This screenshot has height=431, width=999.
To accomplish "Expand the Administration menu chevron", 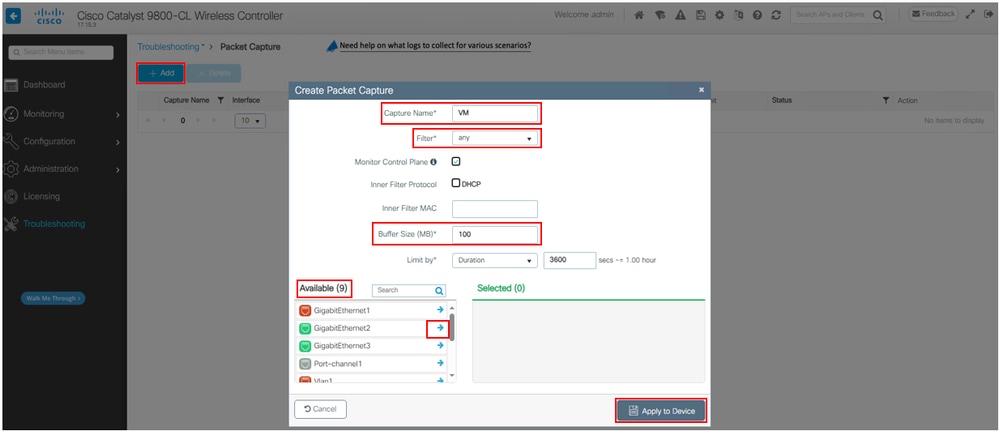I will [x=118, y=170].
